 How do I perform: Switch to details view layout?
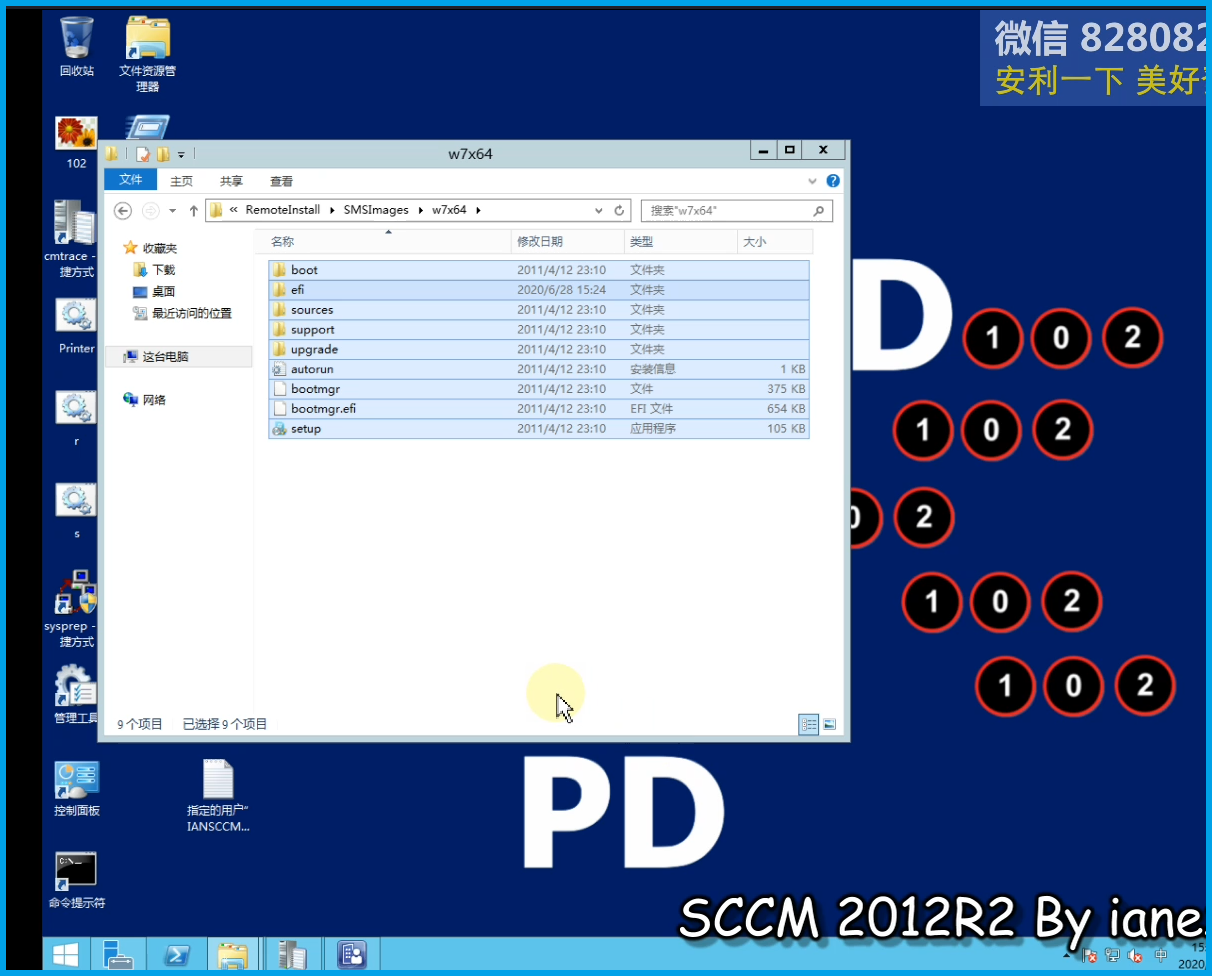(808, 724)
